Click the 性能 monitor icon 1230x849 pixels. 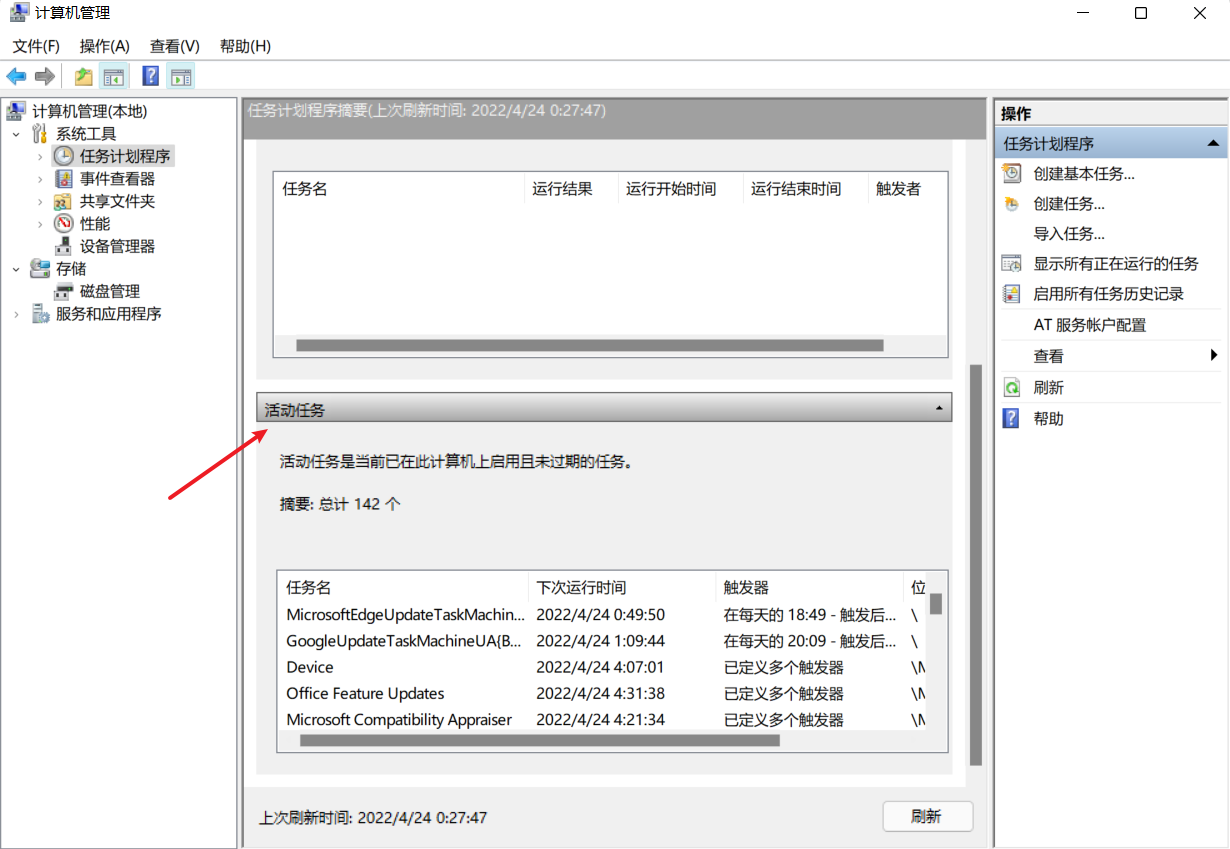tap(63, 223)
